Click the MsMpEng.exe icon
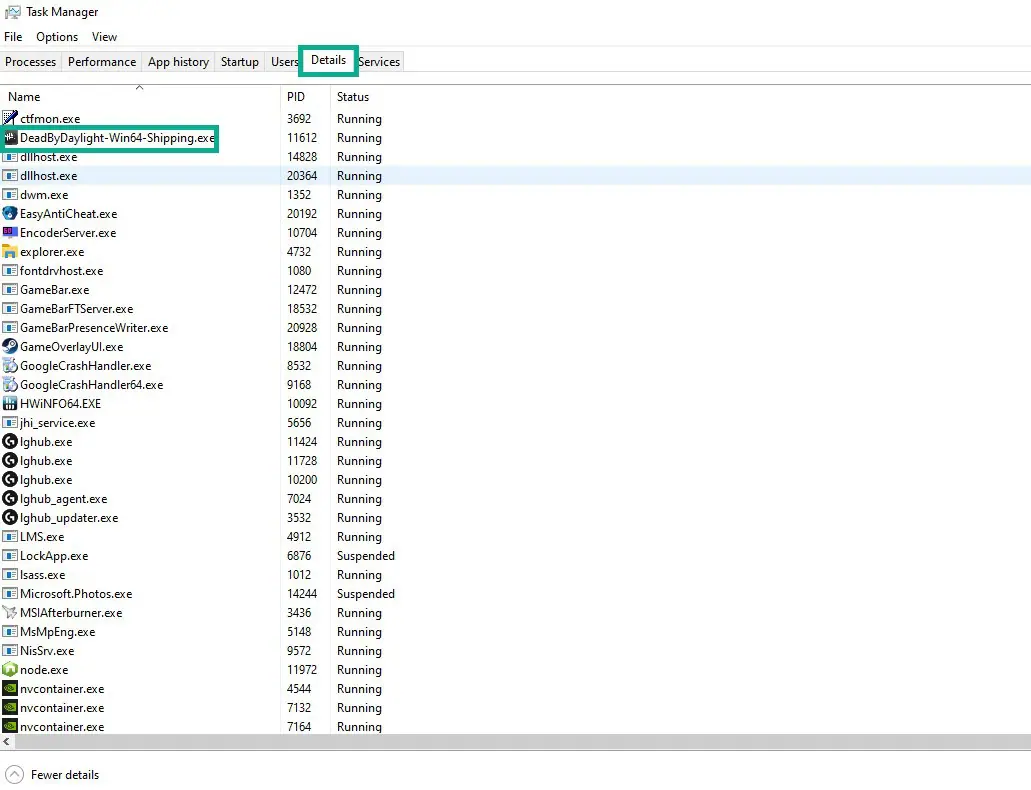 point(10,632)
